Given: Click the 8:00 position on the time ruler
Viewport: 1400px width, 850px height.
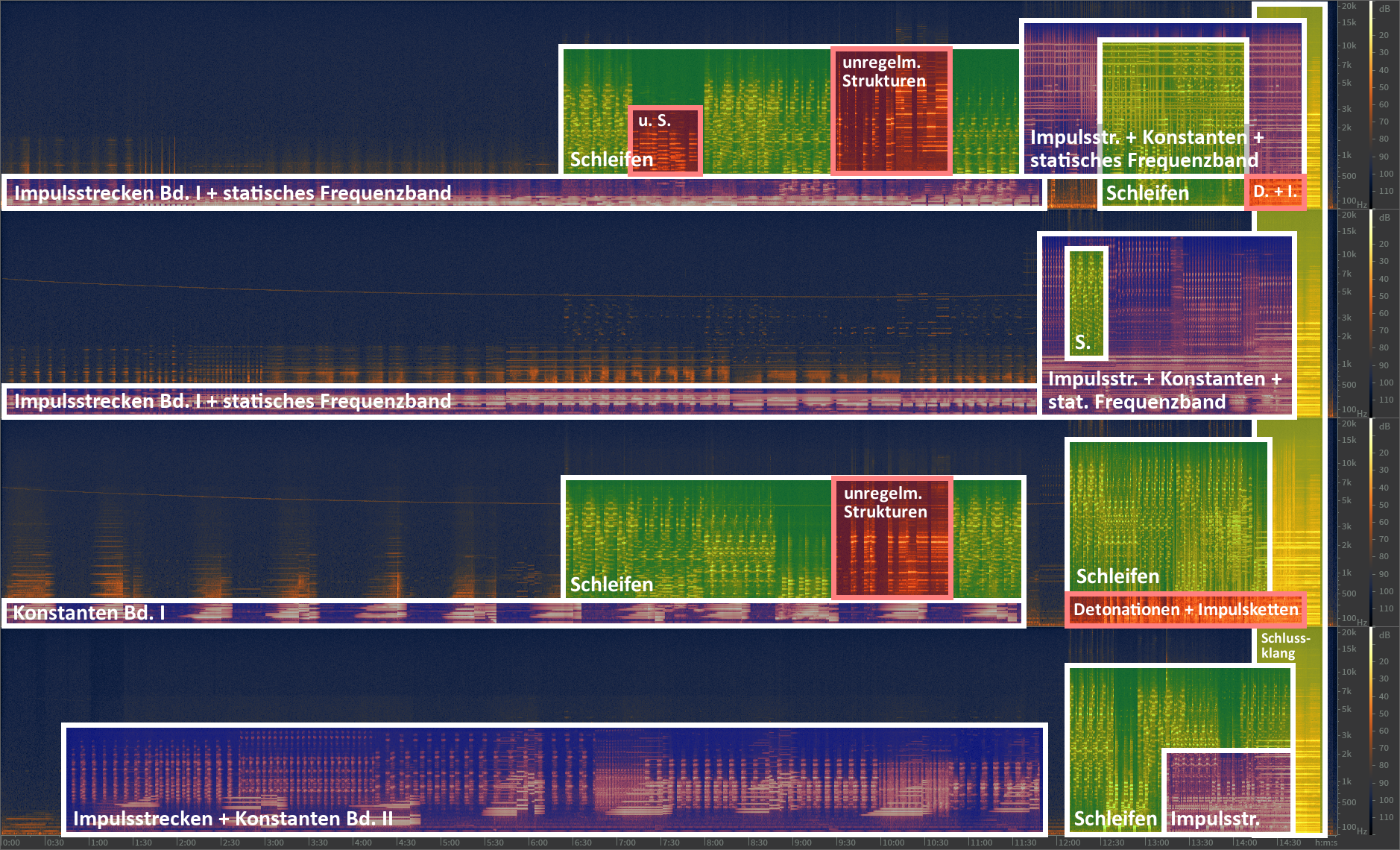Looking at the screenshot, I should click(x=714, y=843).
